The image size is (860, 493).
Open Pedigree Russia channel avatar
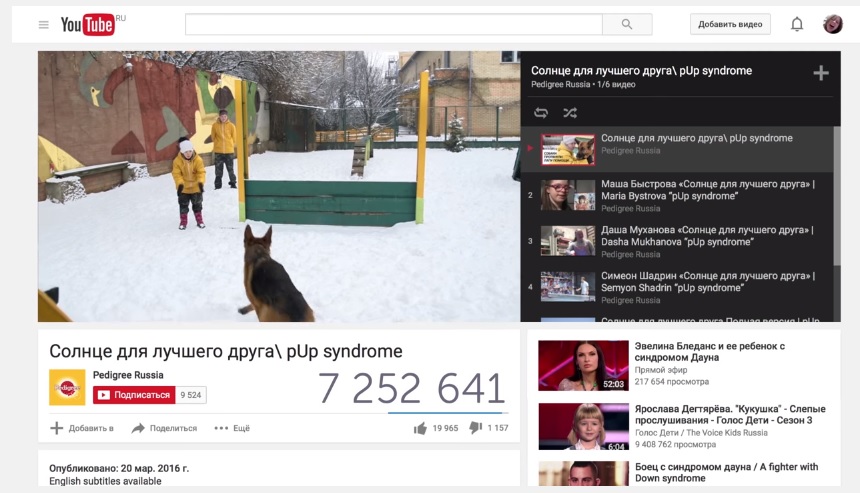(x=67, y=387)
